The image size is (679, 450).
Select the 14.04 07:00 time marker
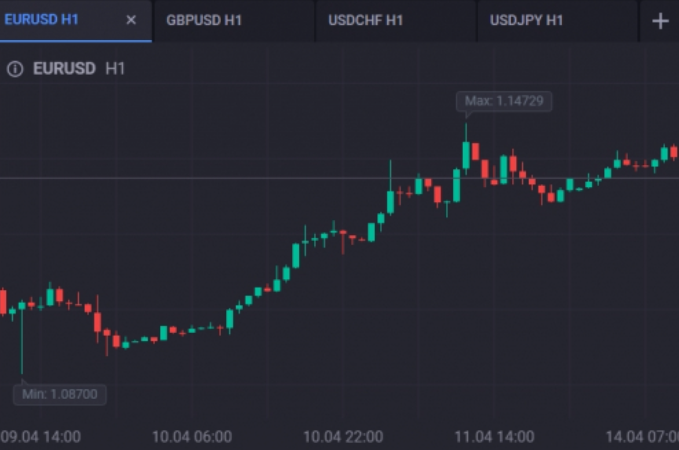pos(644,437)
